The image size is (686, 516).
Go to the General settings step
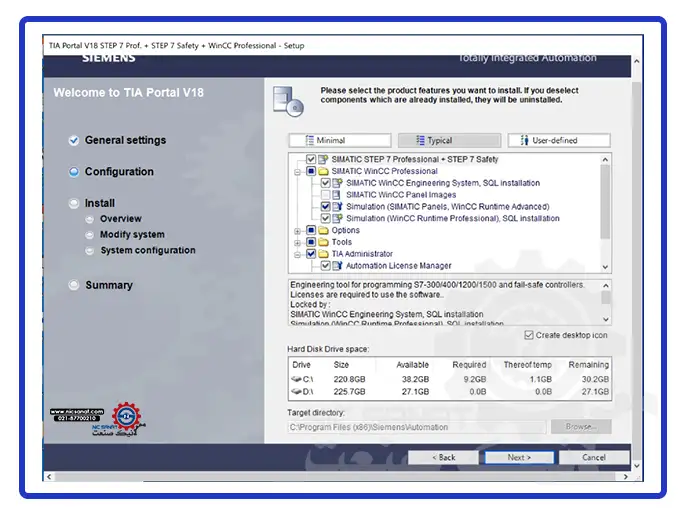pyautogui.click(x=126, y=140)
